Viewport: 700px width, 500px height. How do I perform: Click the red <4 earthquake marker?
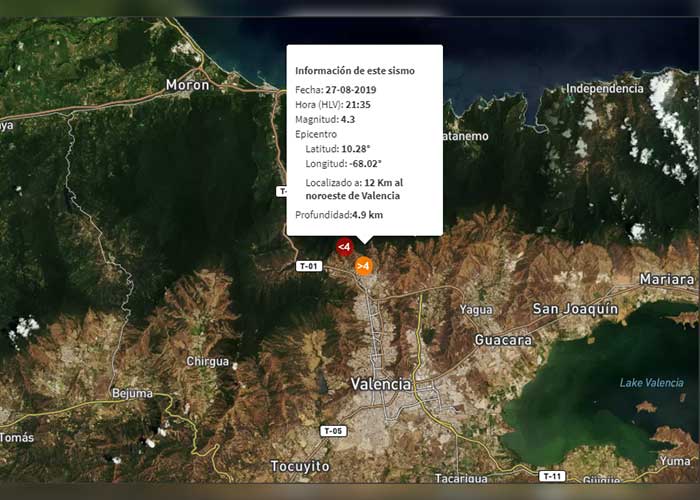tap(343, 246)
